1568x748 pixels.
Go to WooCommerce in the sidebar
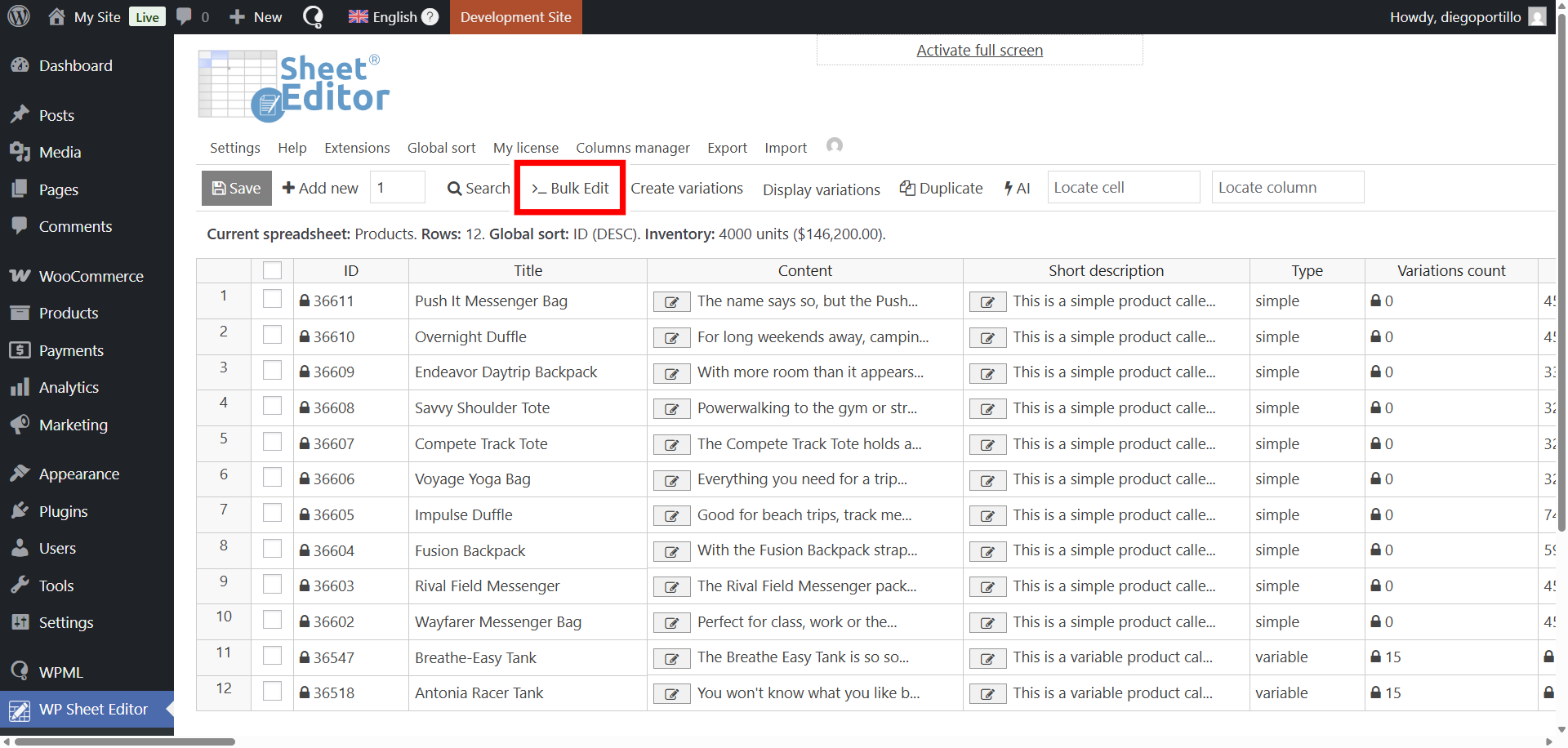point(91,276)
